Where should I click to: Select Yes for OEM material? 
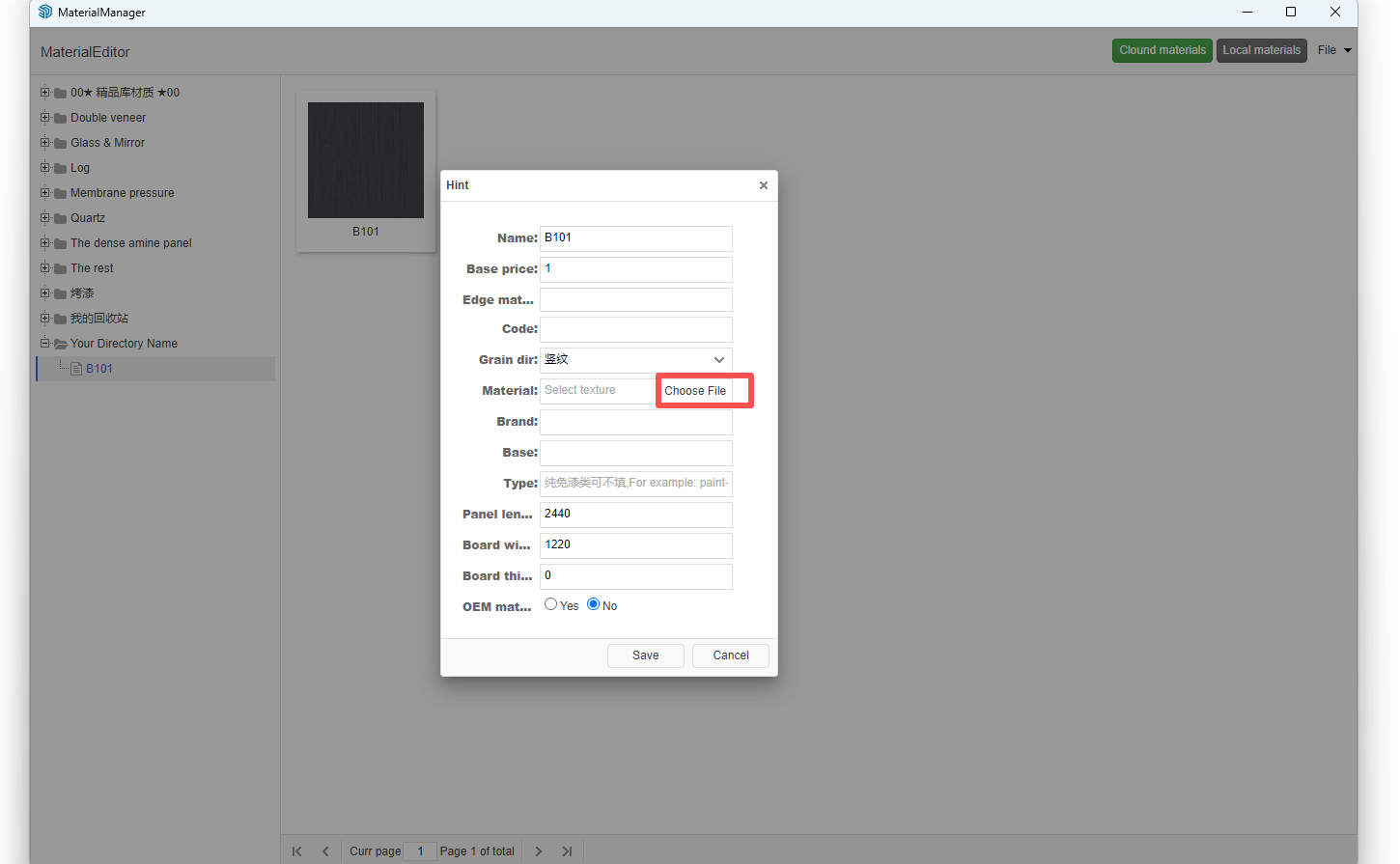pyautogui.click(x=550, y=604)
